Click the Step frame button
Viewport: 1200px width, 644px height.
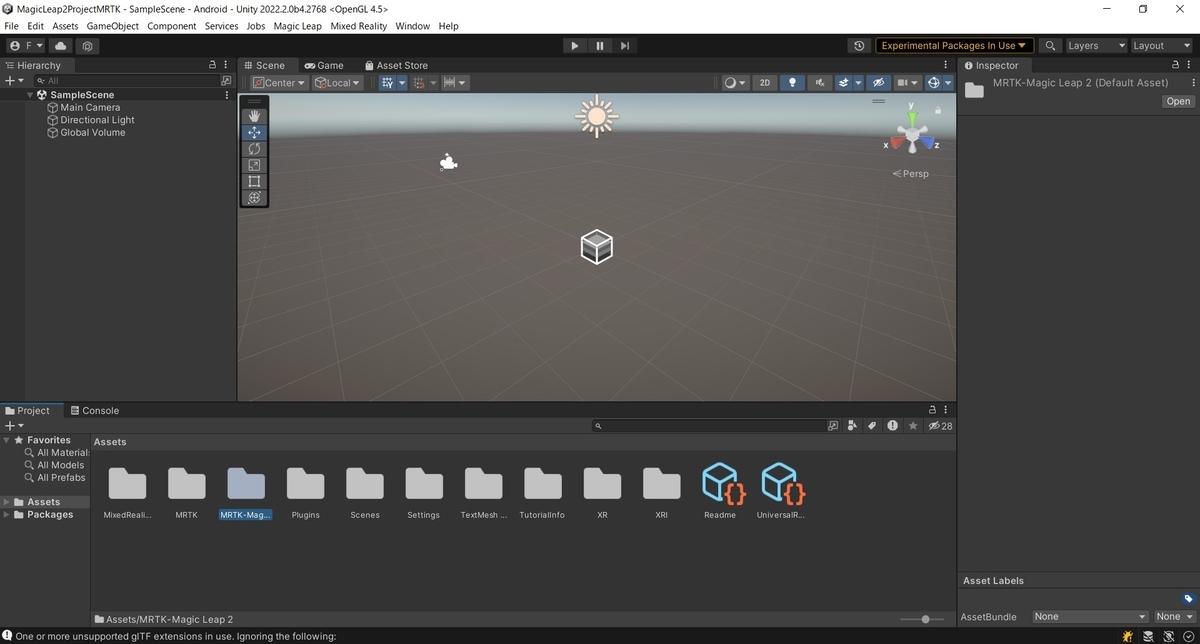[x=625, y=46]
